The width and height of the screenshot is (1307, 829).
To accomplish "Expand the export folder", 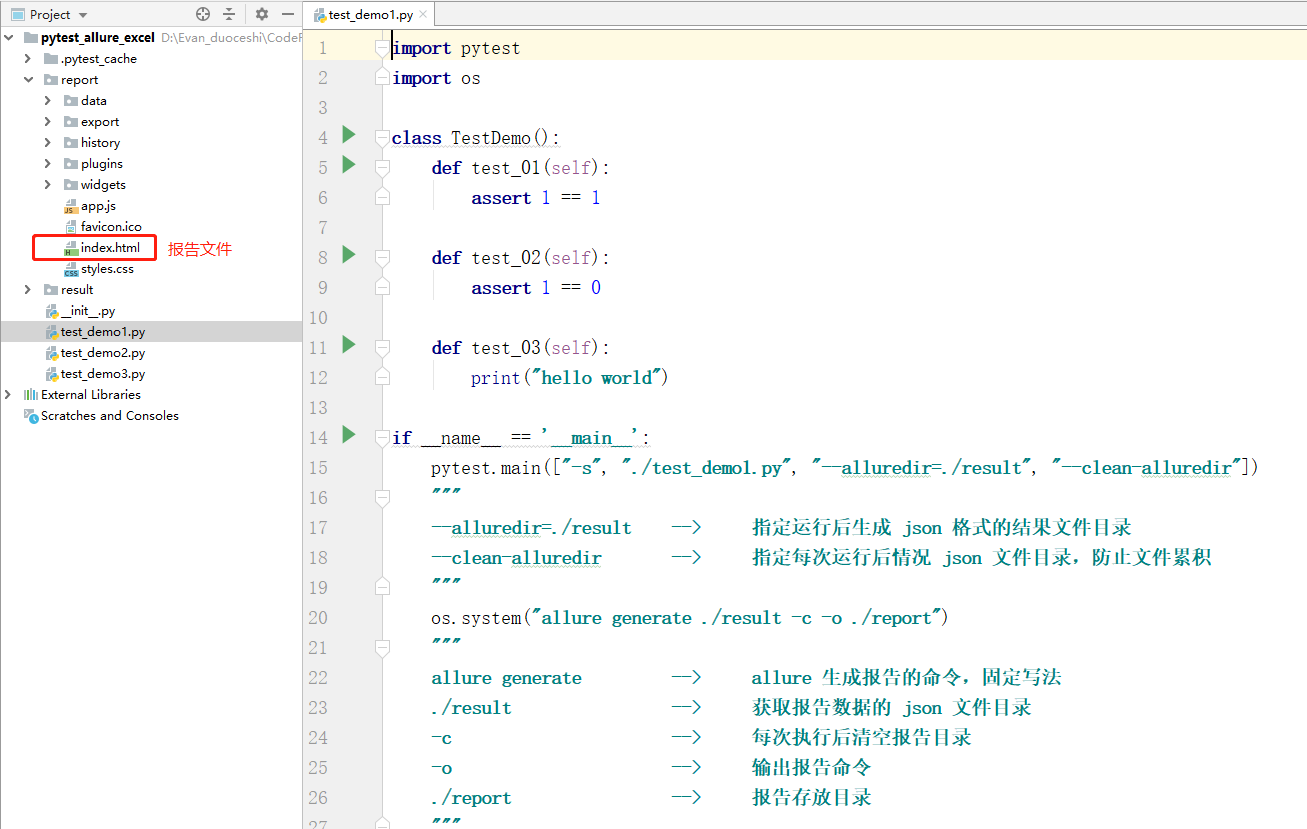I will pyautogui.click(x=48, y=122).
